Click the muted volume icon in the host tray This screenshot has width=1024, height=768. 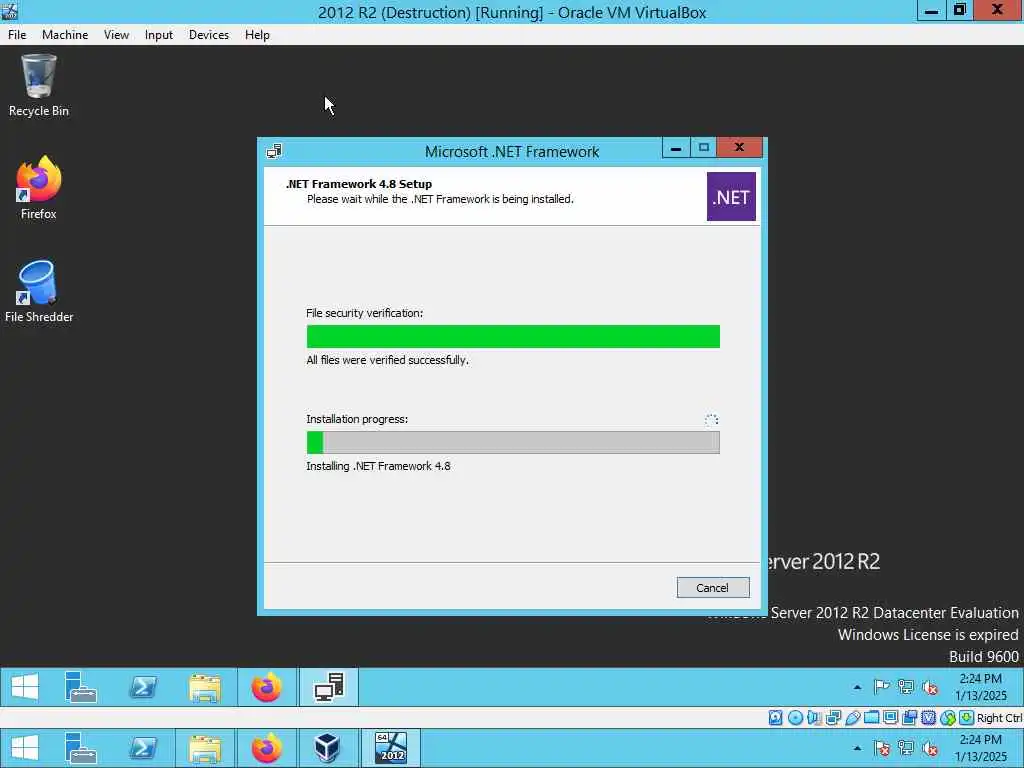pos(930,748)
